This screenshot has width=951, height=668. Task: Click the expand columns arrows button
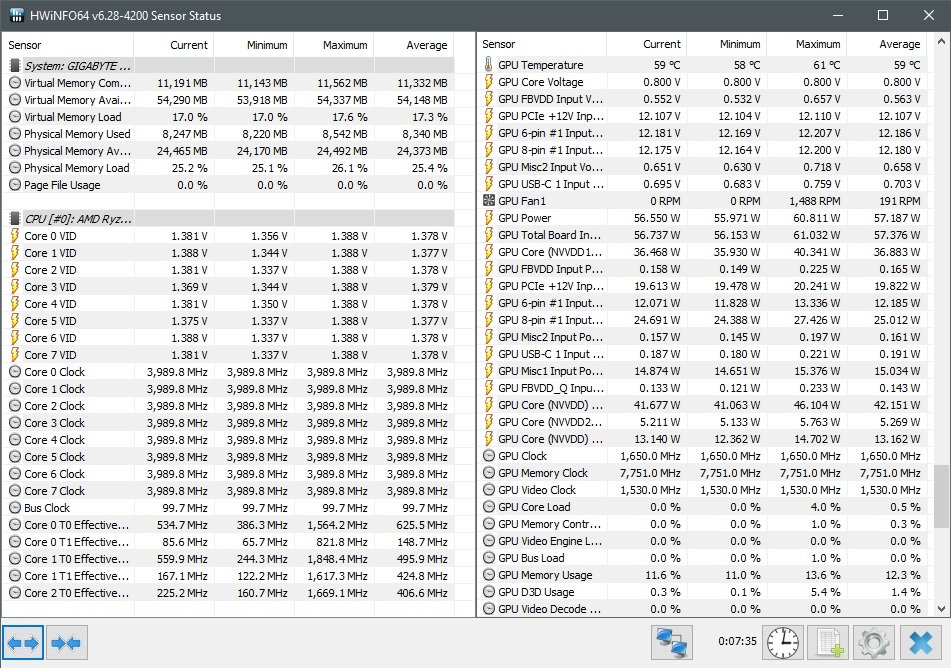click(23, 643)
